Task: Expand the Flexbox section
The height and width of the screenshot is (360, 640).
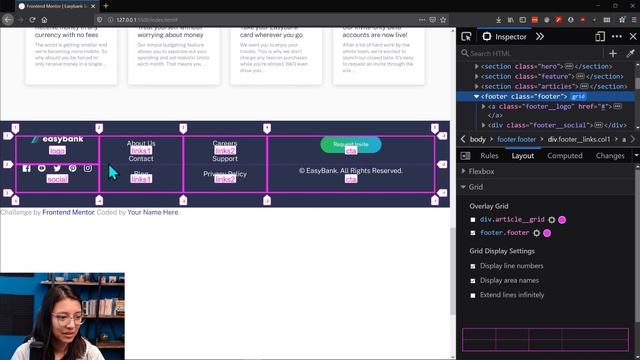Action: pos(464,171)
